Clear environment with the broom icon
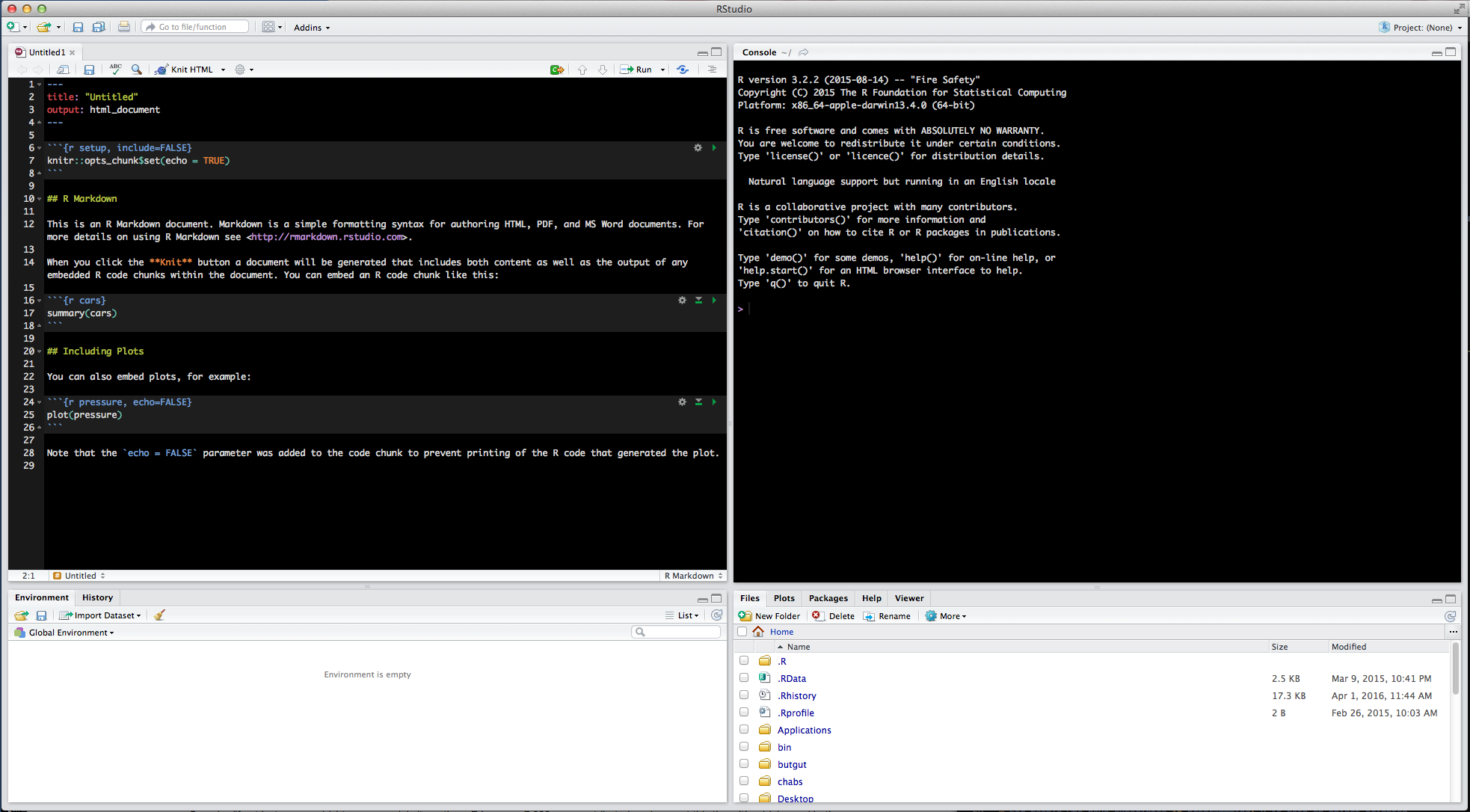The height and width of the screenshot is (812, 1470). point(159,615)
